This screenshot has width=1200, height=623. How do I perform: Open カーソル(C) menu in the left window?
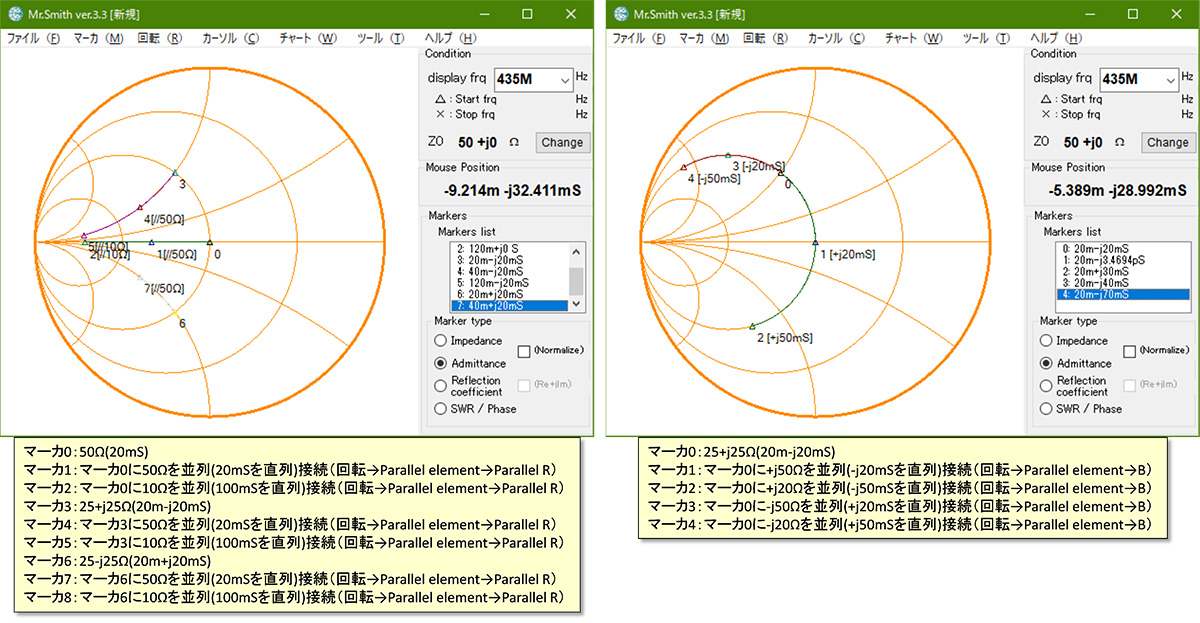pyautogui.click(x=231, y=38)
